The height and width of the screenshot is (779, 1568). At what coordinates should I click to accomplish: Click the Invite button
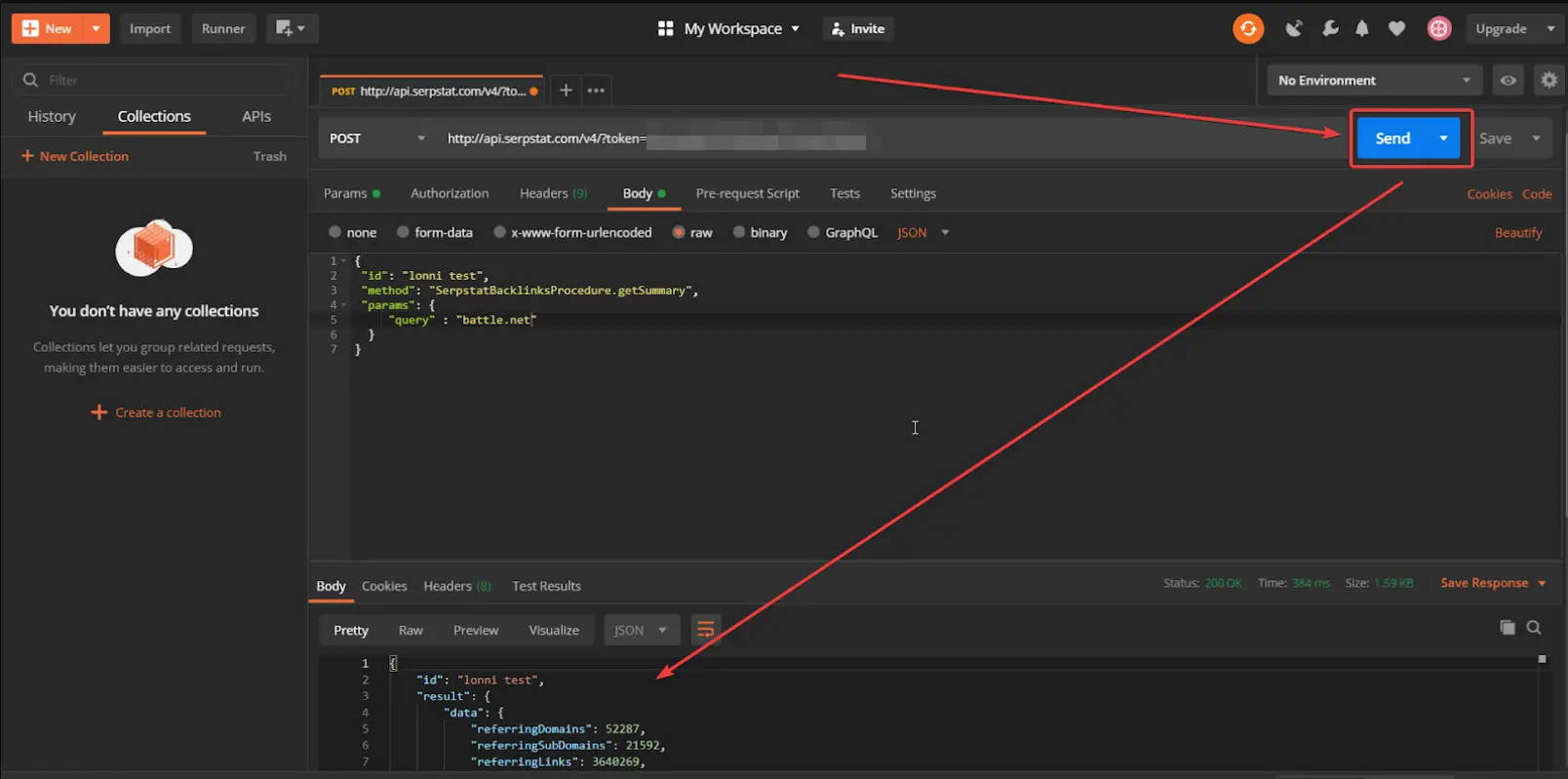[x=858, y=28]
